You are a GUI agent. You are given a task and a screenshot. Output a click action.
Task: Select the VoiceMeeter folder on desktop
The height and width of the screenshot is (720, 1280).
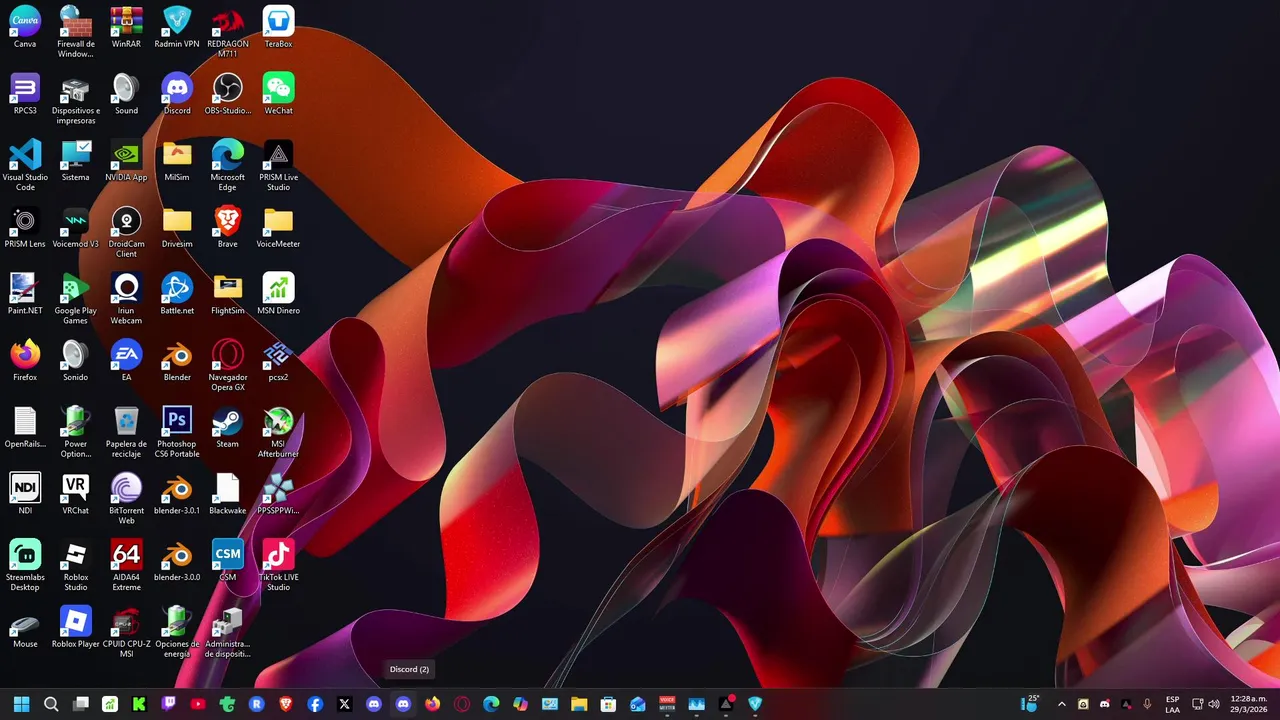278,228
